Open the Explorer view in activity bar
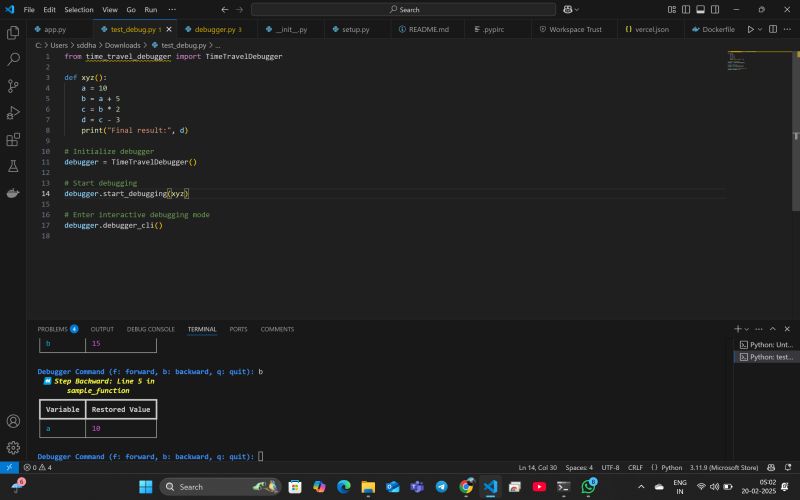Image resolution: width=800 pixels, height=500 pixels. tap(13, 32)
